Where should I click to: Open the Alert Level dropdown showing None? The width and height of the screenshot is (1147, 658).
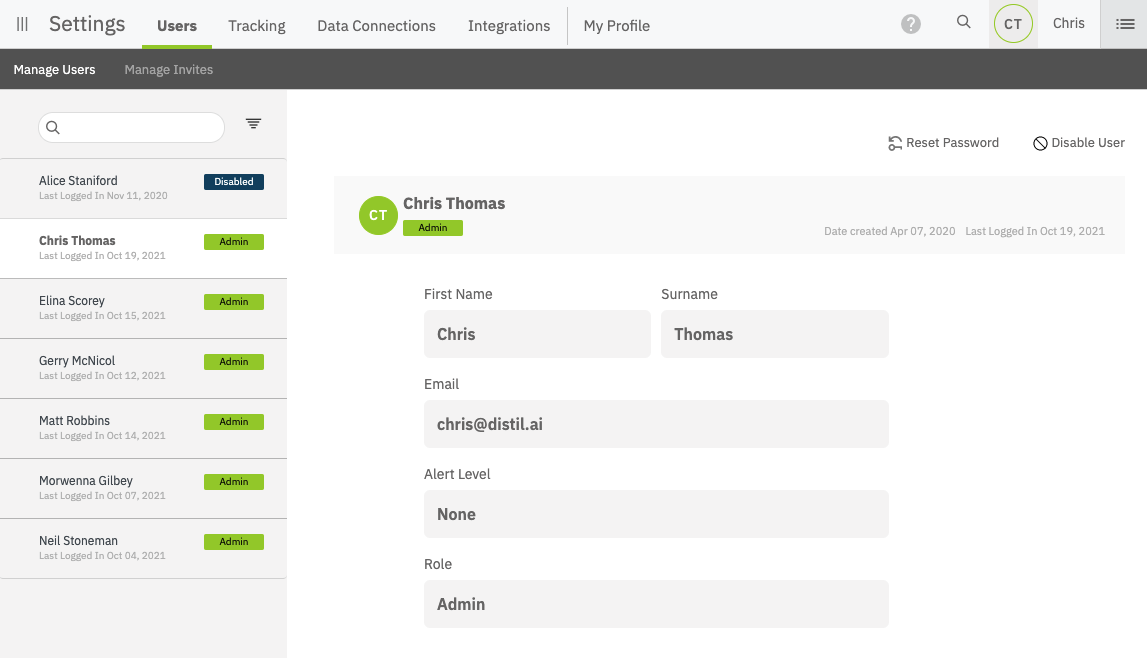(x=656, y=514)
